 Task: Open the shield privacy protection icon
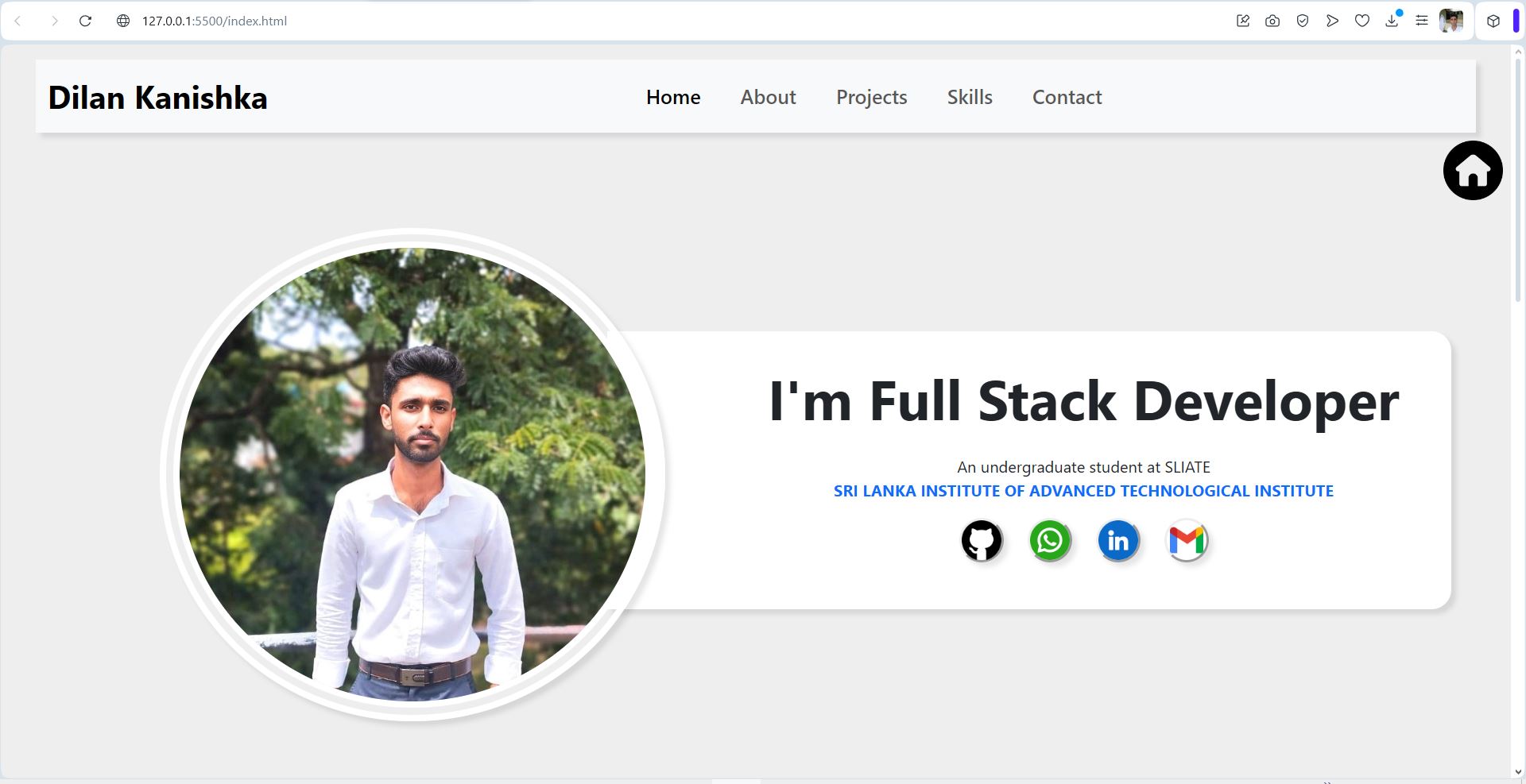point(1302,21)
